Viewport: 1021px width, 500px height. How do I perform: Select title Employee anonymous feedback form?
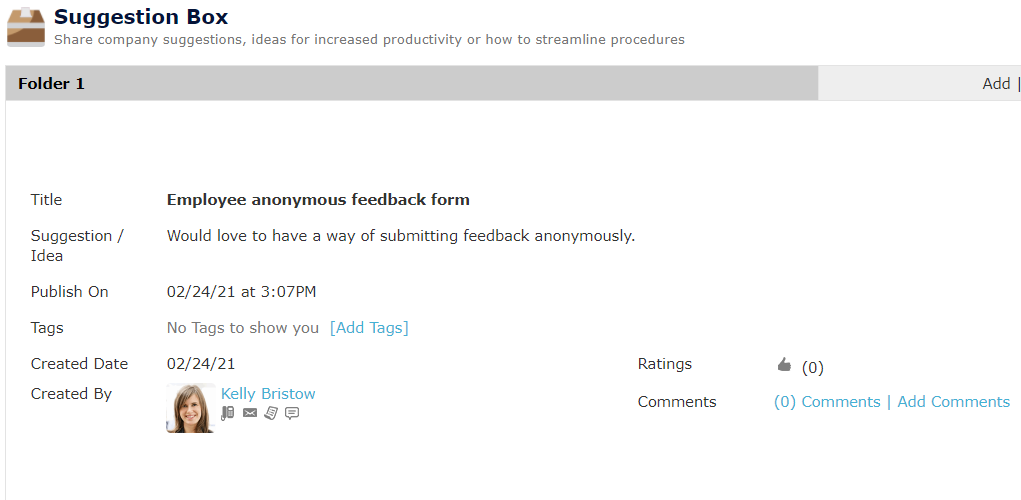click(x=318, y=199)
